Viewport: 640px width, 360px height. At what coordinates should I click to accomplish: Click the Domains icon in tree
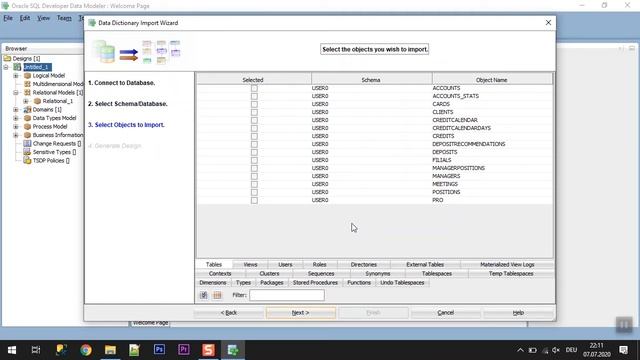click(x=27, y=110)
